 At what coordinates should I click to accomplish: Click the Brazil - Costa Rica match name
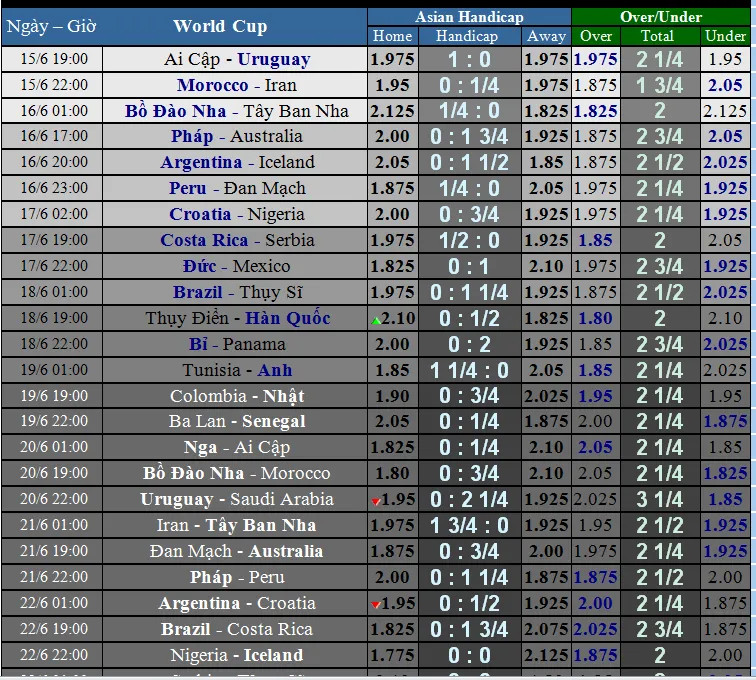pos(237,630)
